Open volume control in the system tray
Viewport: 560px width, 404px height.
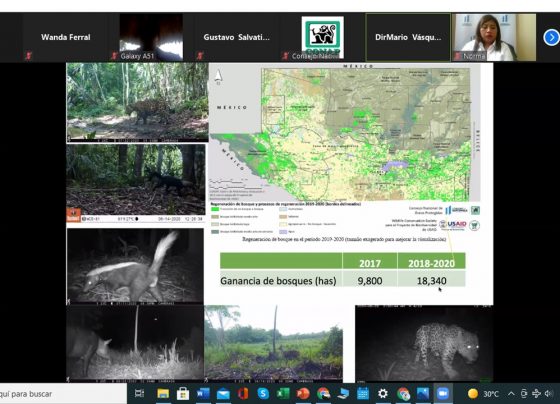point(549,394)
